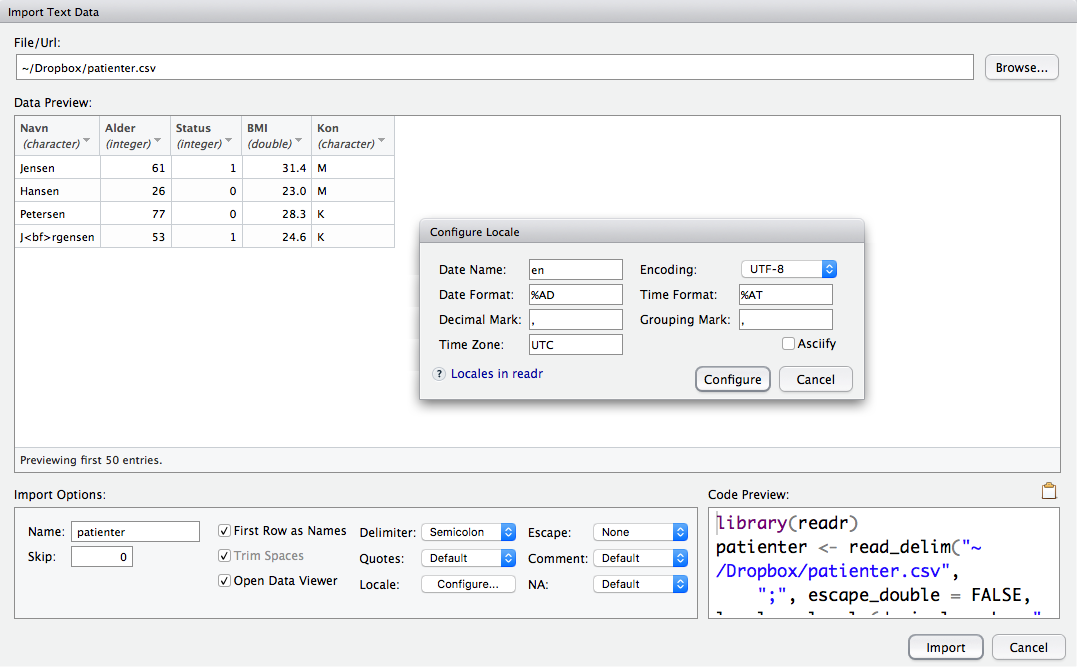Click Configure button in locale dialog

[x=733, y=380]
